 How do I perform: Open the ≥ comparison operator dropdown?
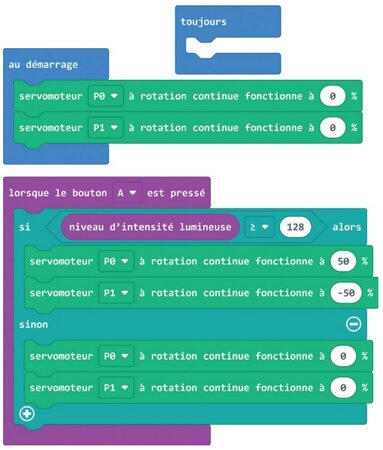coord(259,227)
